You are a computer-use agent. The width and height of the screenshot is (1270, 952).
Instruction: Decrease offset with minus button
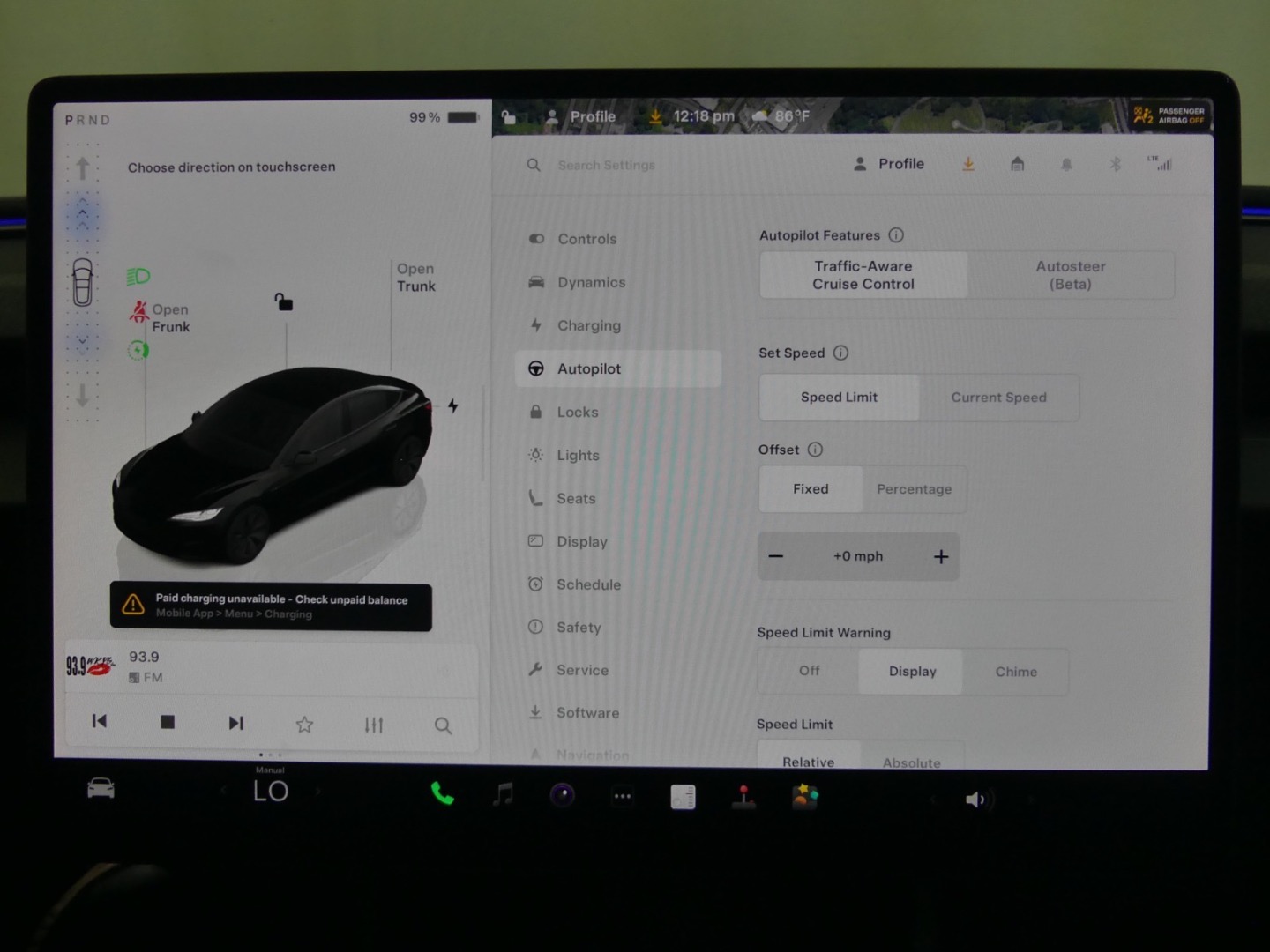(x=776, y=556)
